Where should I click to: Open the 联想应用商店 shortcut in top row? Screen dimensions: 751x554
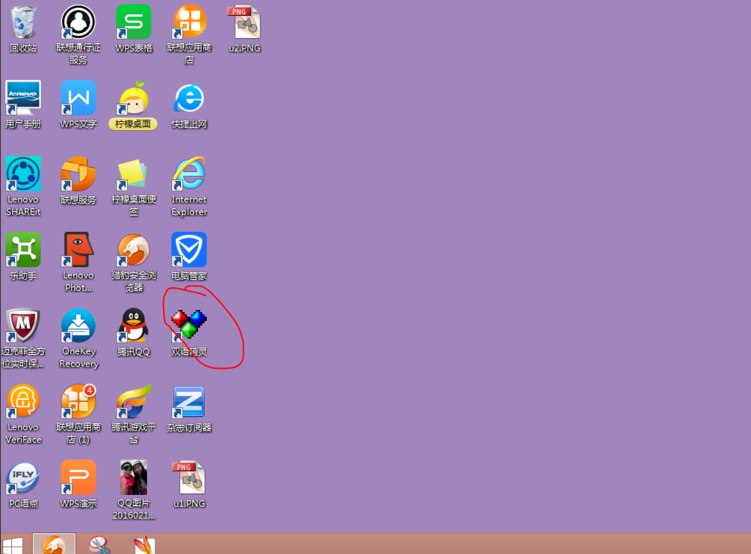click(189, 23)
